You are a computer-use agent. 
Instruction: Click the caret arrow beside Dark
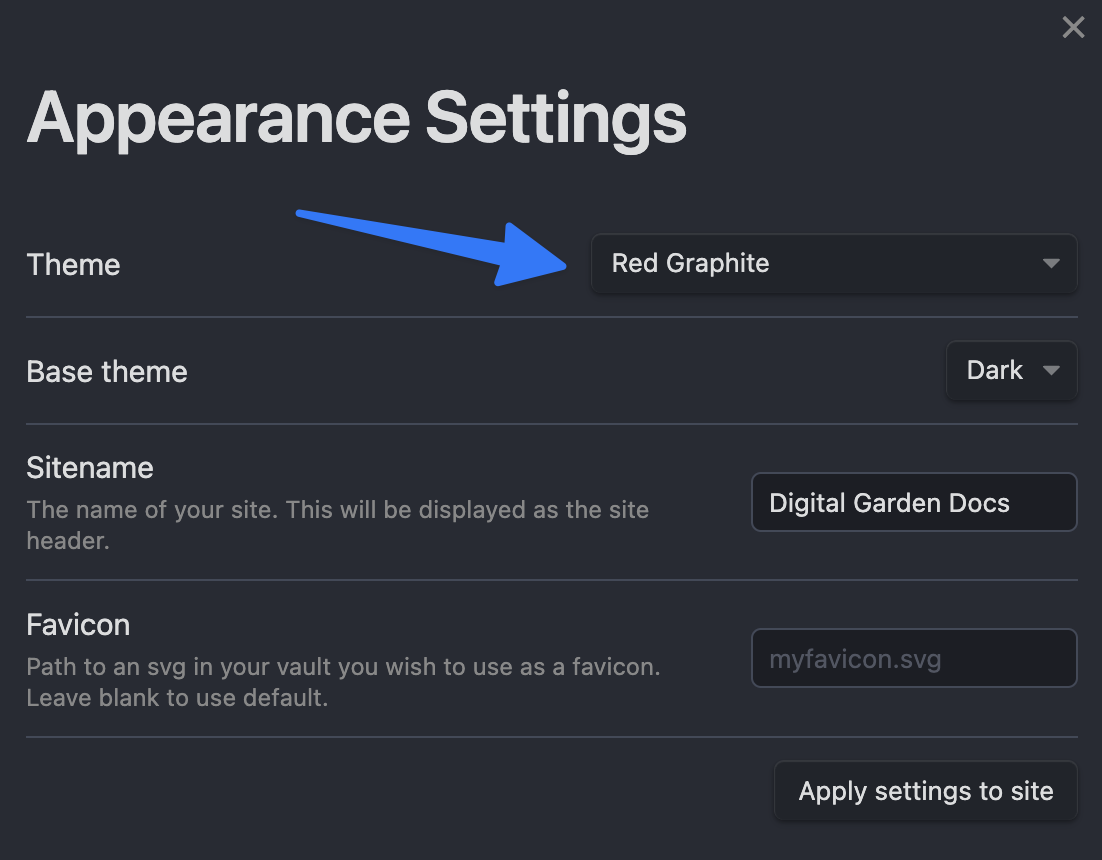(1051, 371)
